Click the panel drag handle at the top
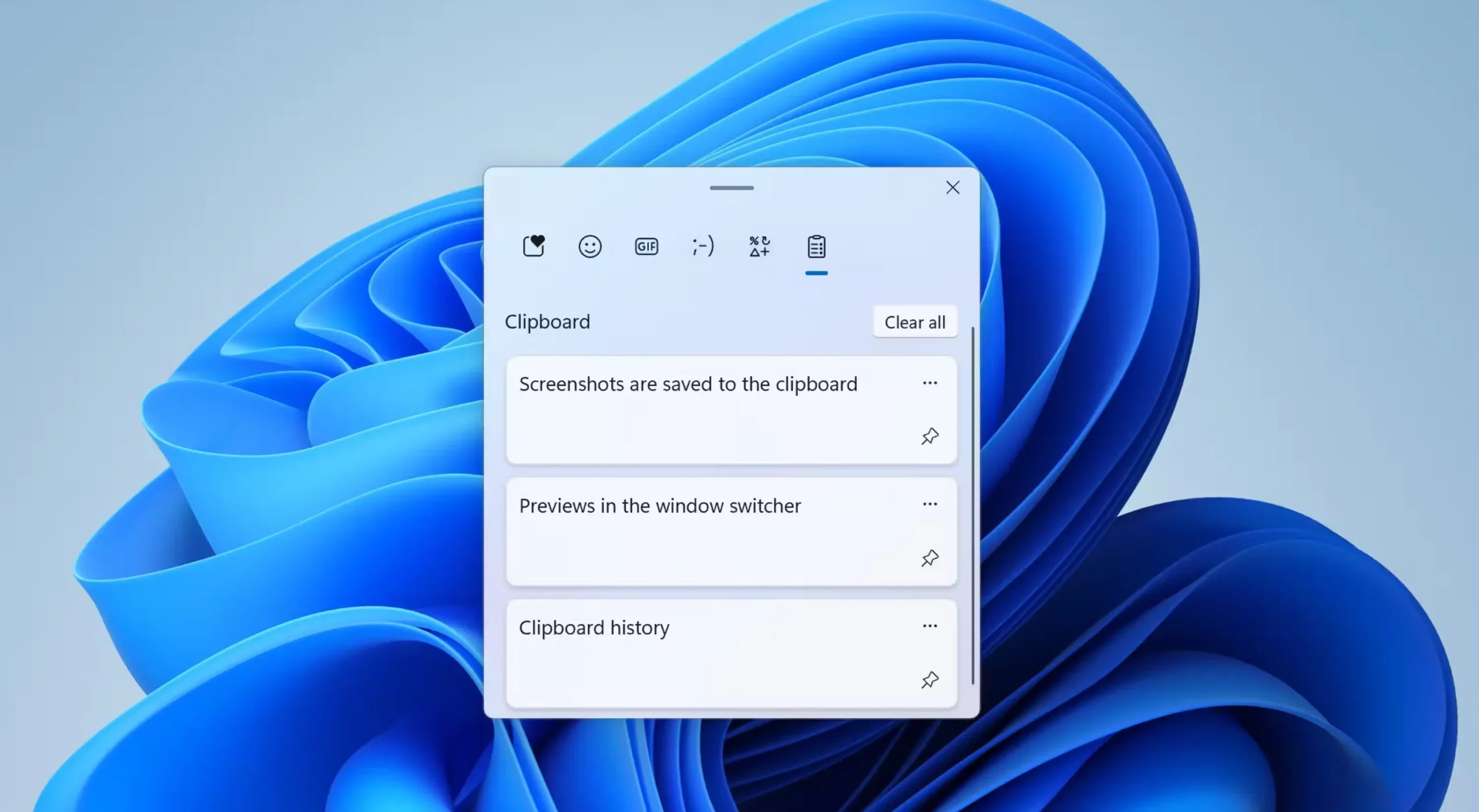Image resolution: width=1479 pixels, height=812 pixels. click(x=731, y=188)
